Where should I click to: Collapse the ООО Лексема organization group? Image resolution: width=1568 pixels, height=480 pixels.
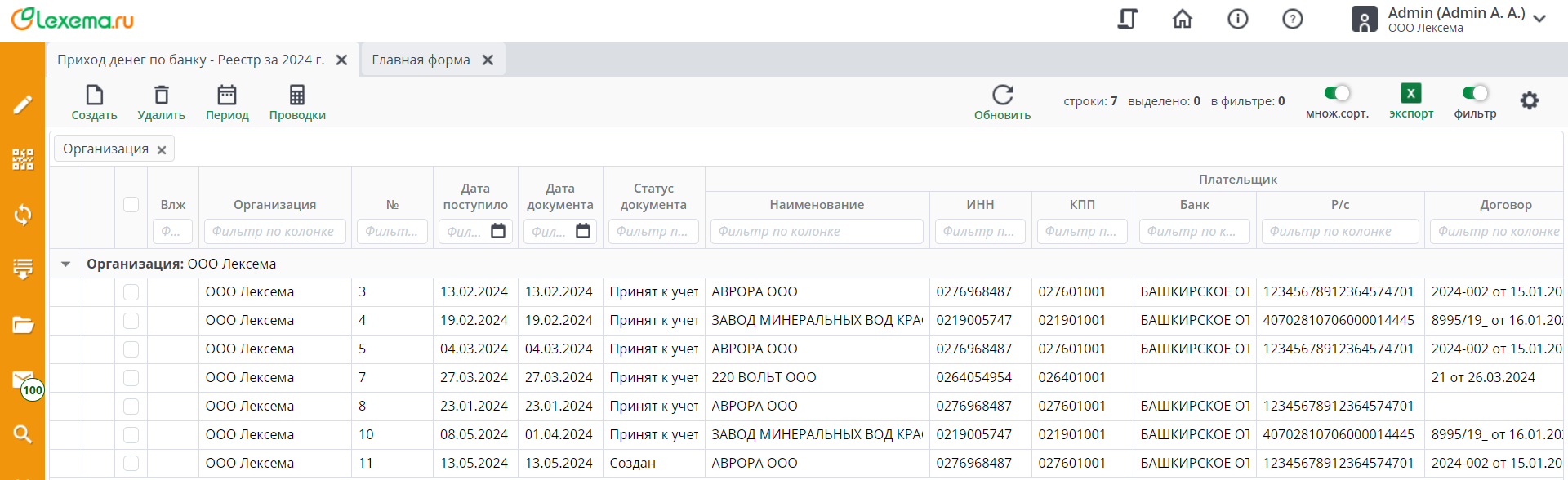pyautogui.click(x=66, y=264)
